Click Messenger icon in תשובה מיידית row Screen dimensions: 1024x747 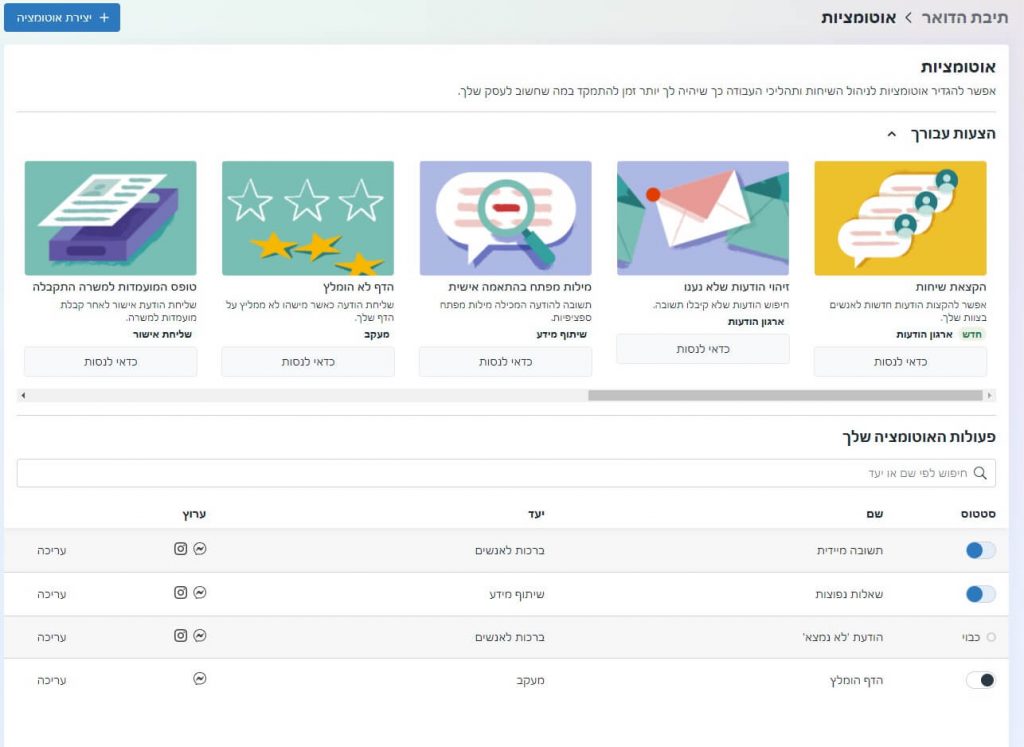point(200,549)
